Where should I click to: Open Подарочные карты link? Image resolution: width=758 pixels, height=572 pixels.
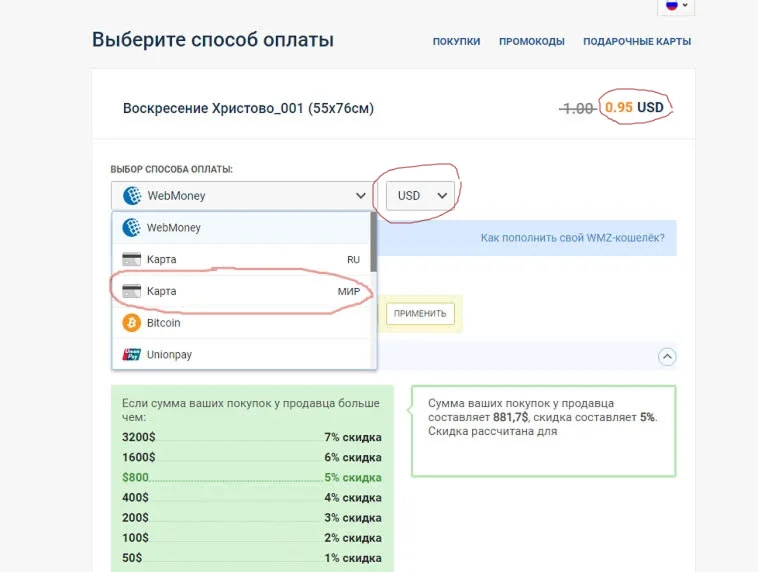(637, 42)
